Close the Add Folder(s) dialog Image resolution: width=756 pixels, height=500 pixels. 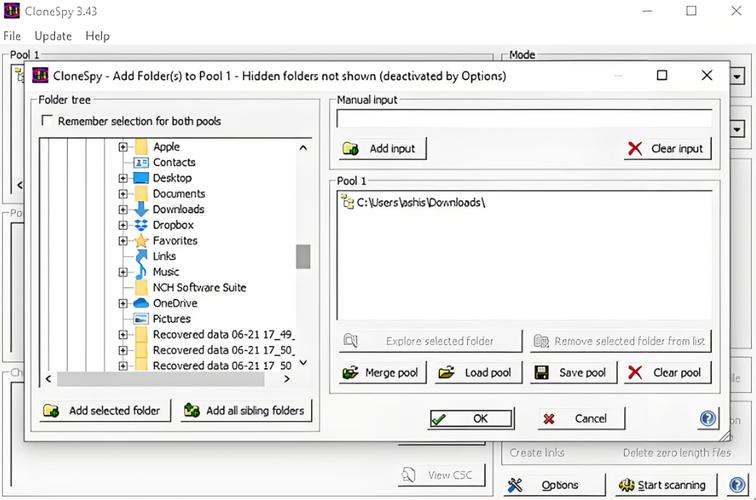(707, 75)
